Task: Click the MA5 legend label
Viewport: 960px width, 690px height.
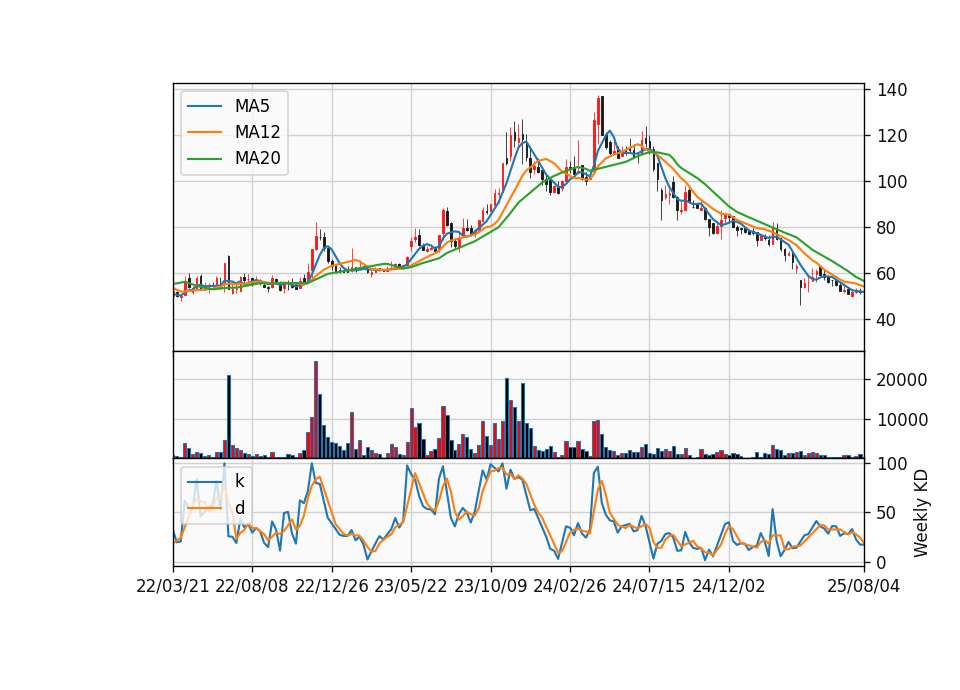Action: point(252,106)
